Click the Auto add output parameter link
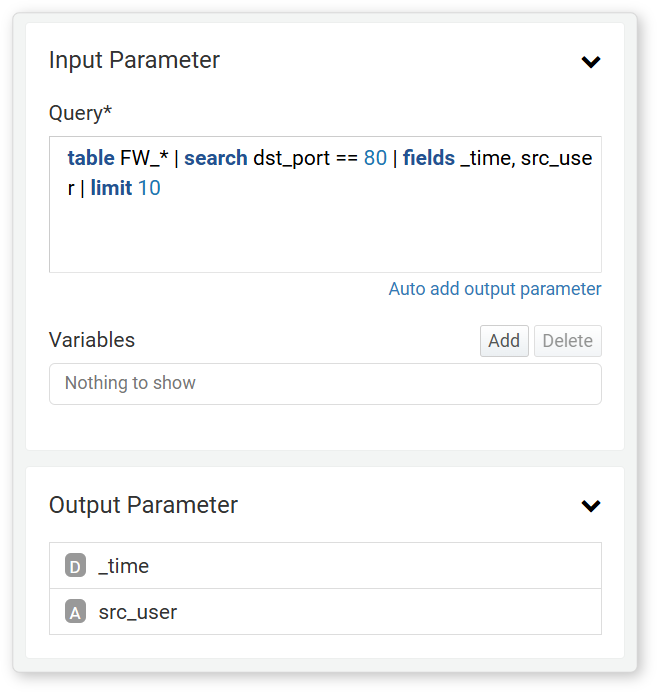 [x=494, y=289]
